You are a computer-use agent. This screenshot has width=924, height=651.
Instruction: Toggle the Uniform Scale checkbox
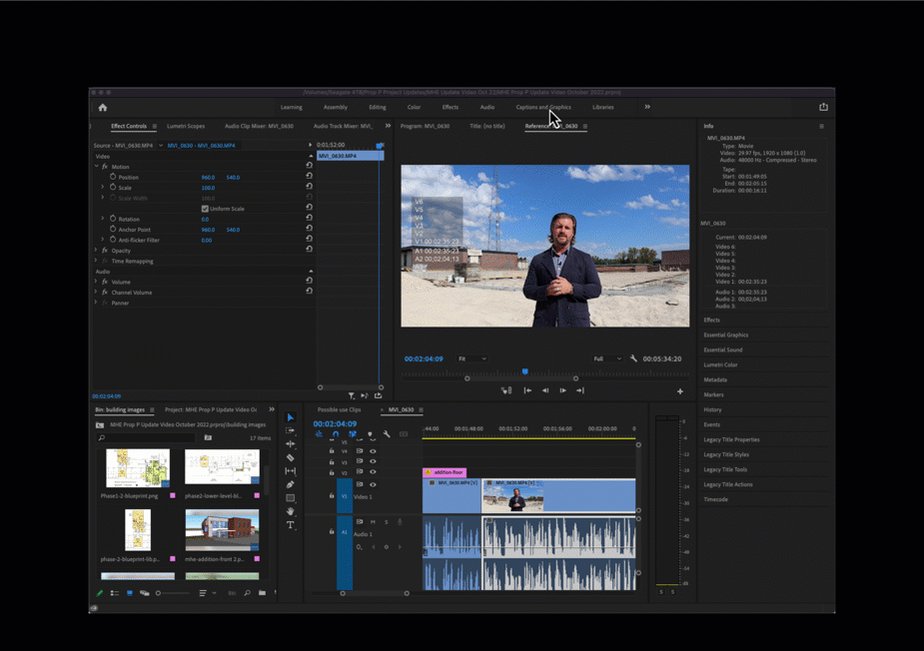[205, 209]
